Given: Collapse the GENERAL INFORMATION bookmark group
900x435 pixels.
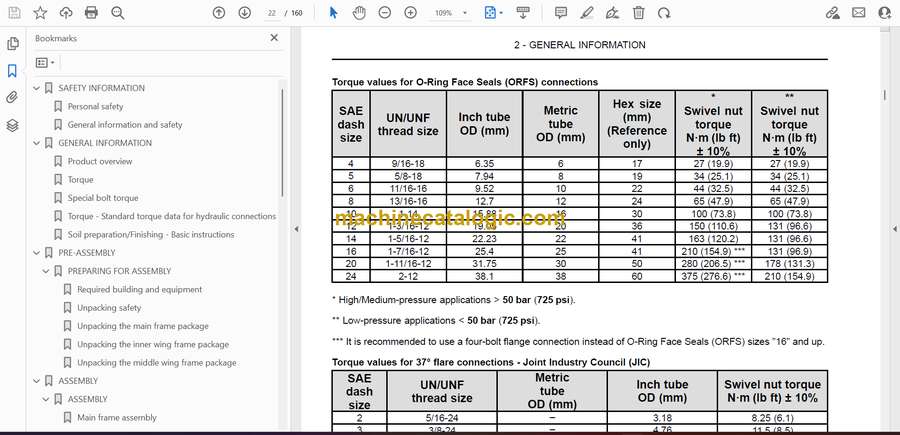Looking at the screenshot, I should point(37,143).
